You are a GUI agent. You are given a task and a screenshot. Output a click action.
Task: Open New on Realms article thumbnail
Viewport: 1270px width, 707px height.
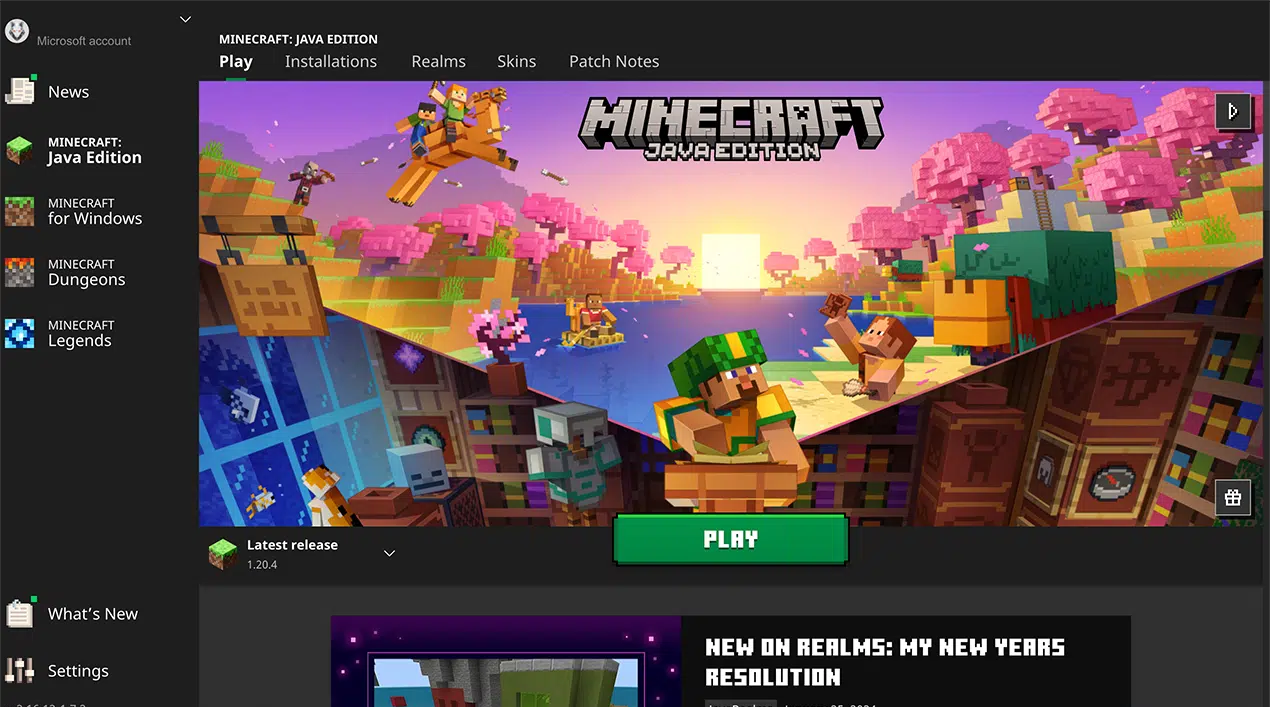point(506,661)
